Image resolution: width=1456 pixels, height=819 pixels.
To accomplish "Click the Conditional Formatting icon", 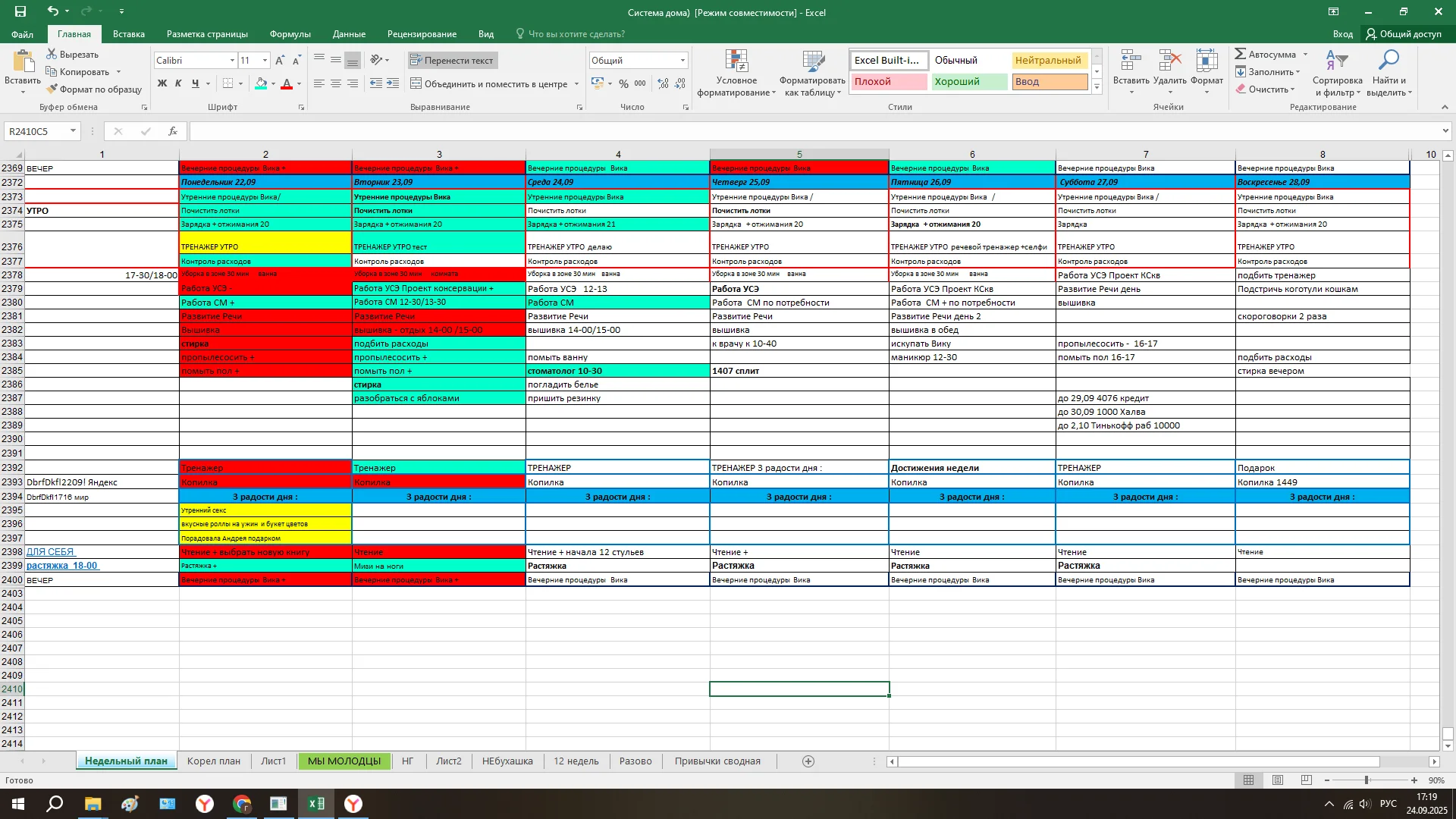I will coord(736,62).
